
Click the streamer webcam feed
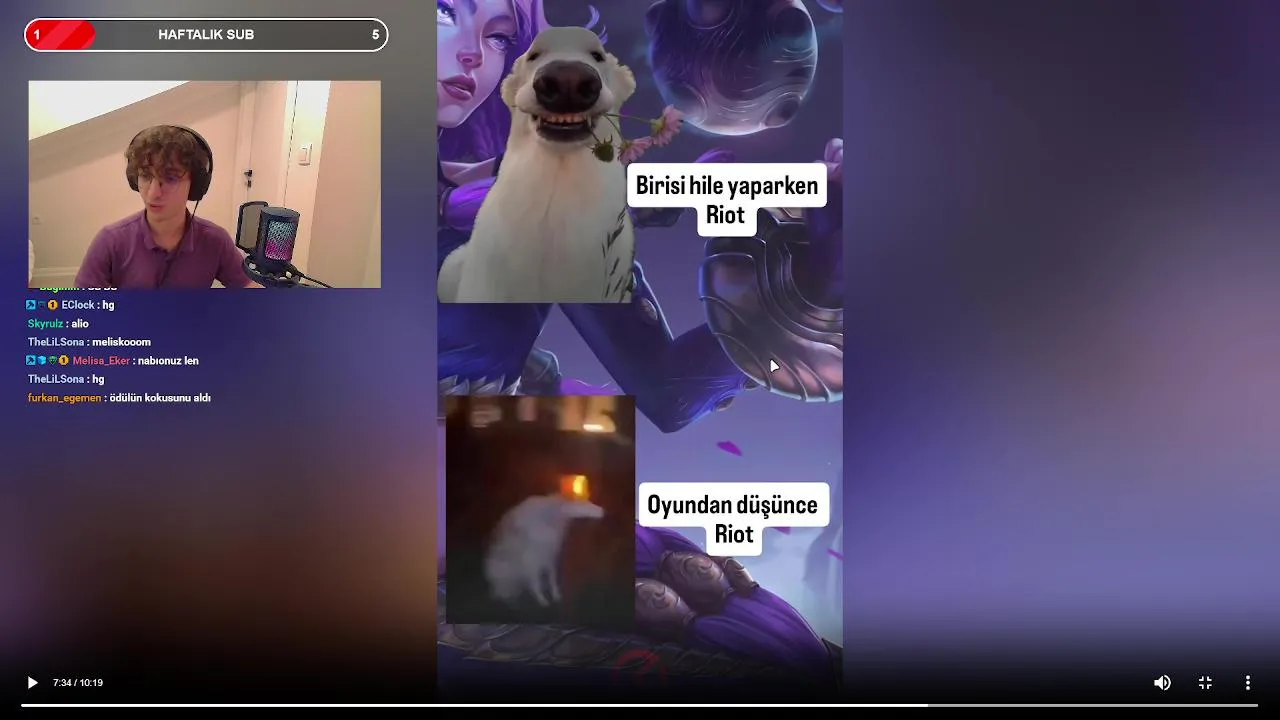205,184
